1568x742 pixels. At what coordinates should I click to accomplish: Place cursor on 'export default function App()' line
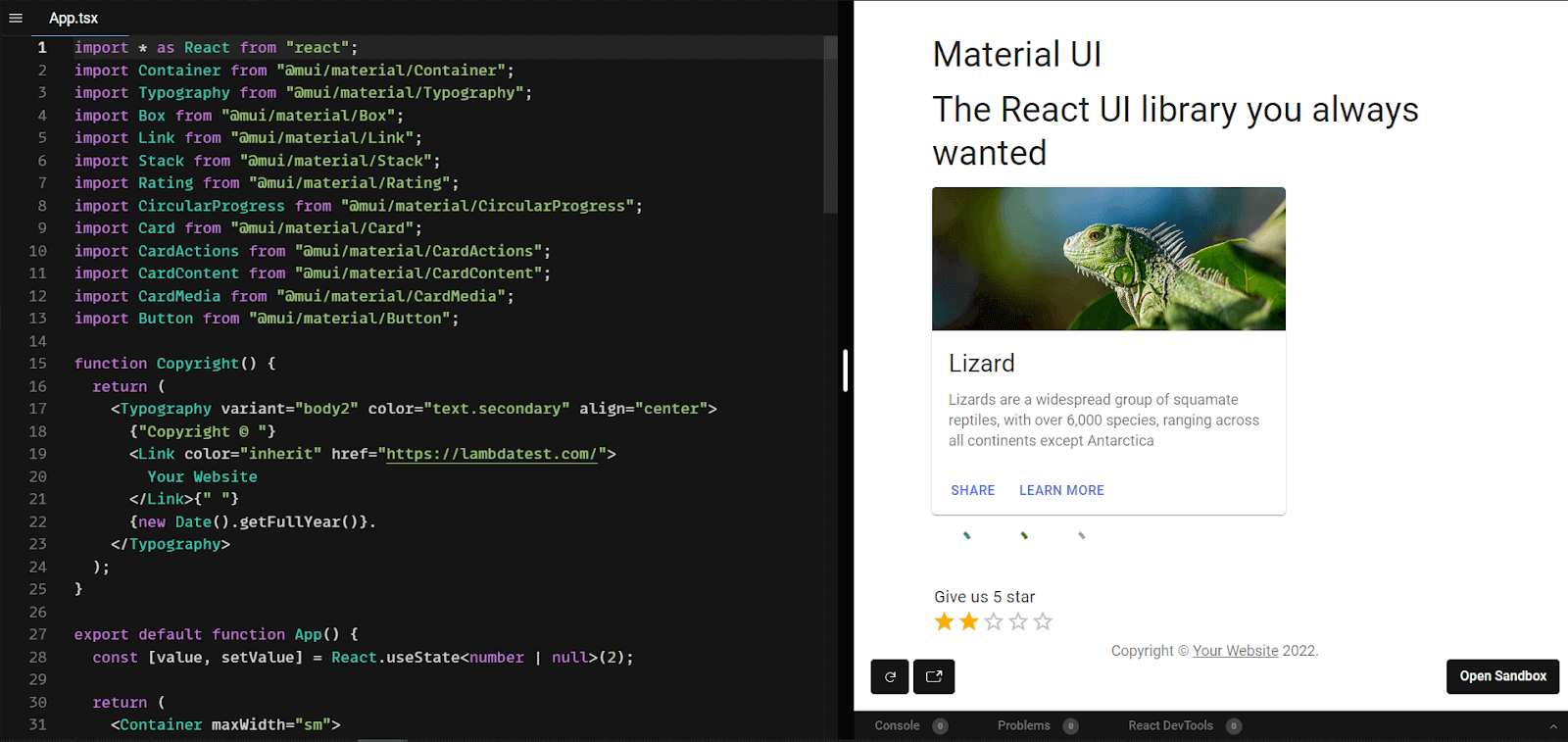click(x=216, y=634)
